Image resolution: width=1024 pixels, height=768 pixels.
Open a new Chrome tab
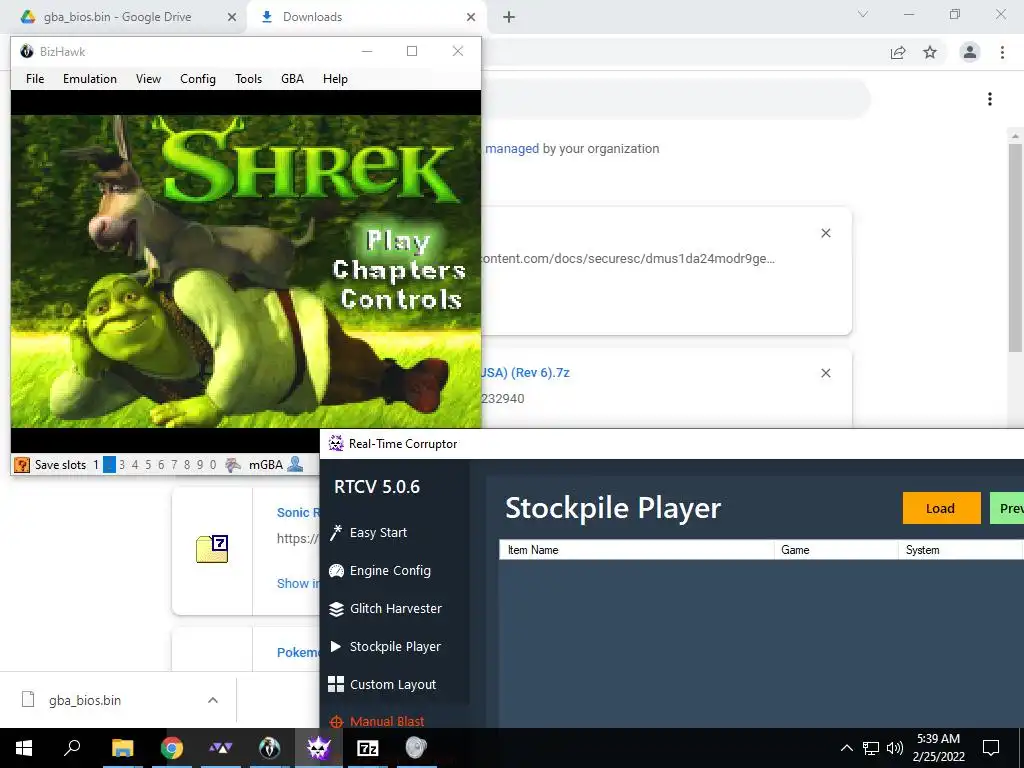pyautogui.click(x=509, y=17)
